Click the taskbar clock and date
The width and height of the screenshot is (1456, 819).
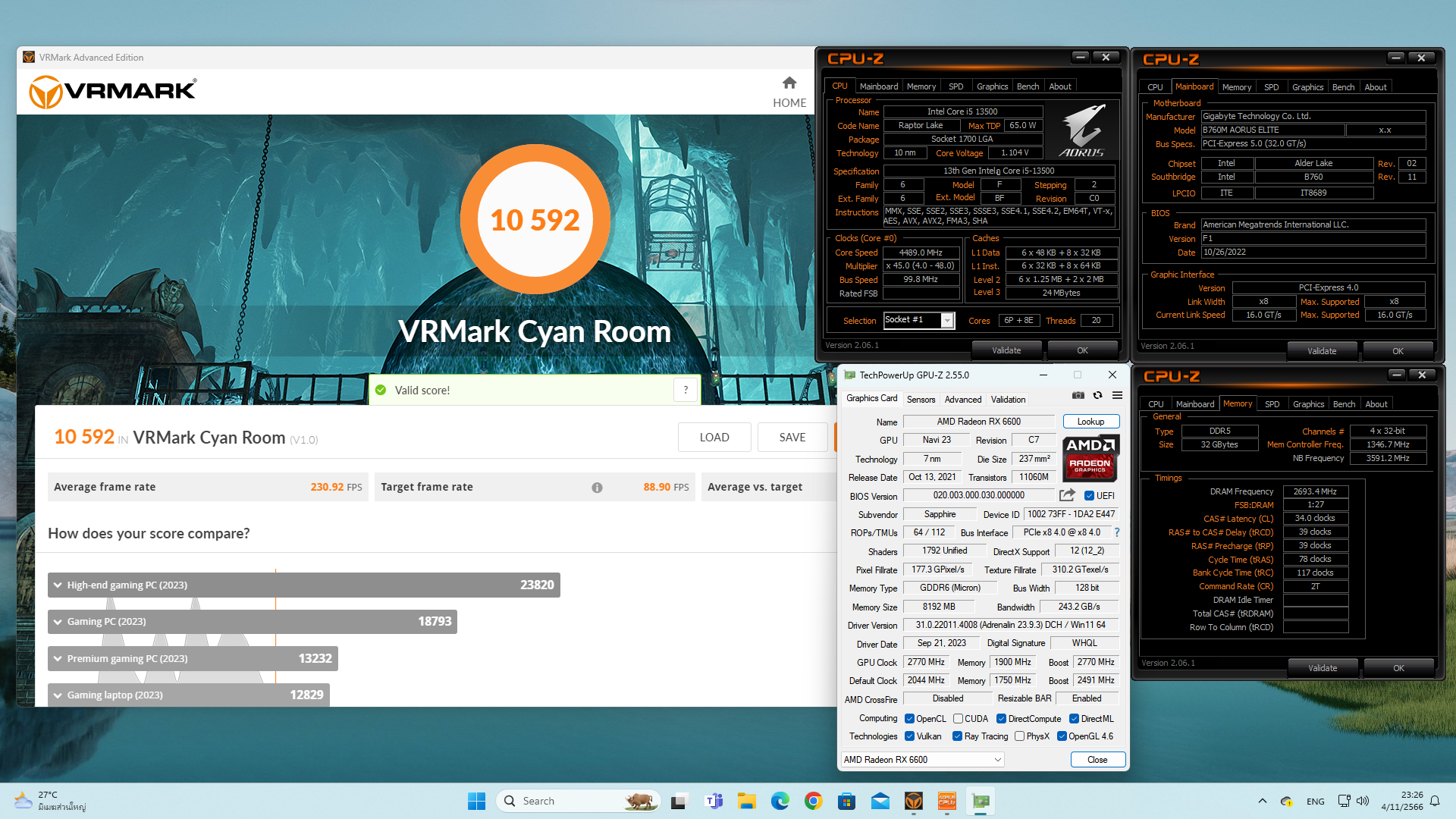[x=1401, y=801]
